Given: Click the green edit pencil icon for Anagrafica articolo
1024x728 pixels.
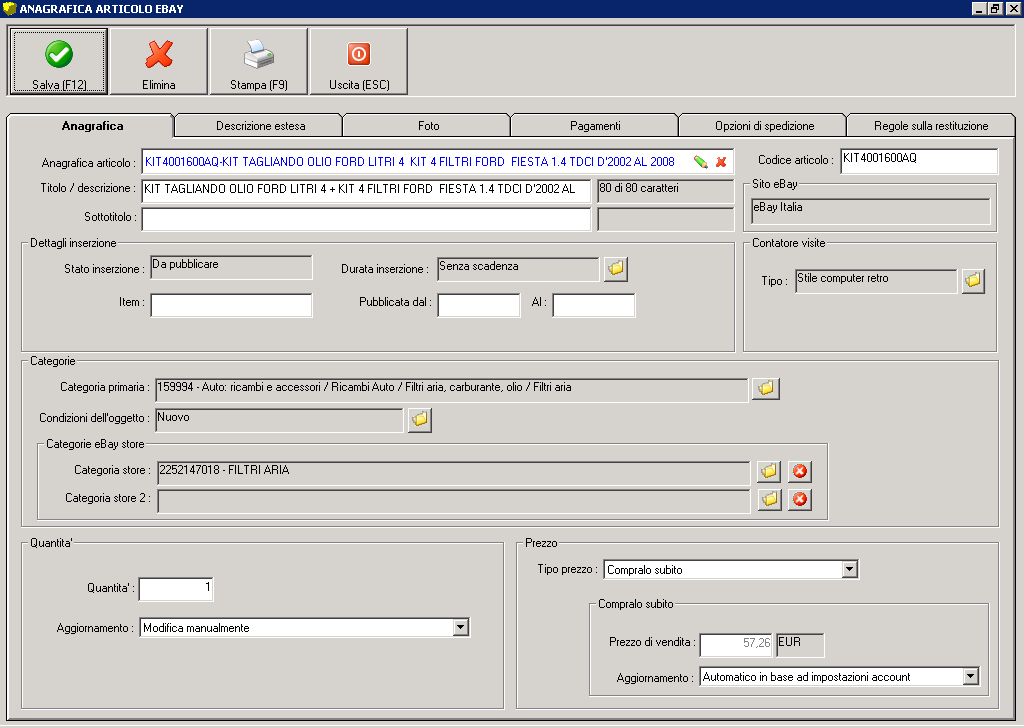Looking at the screenshot, I should [x=701, y=162].
